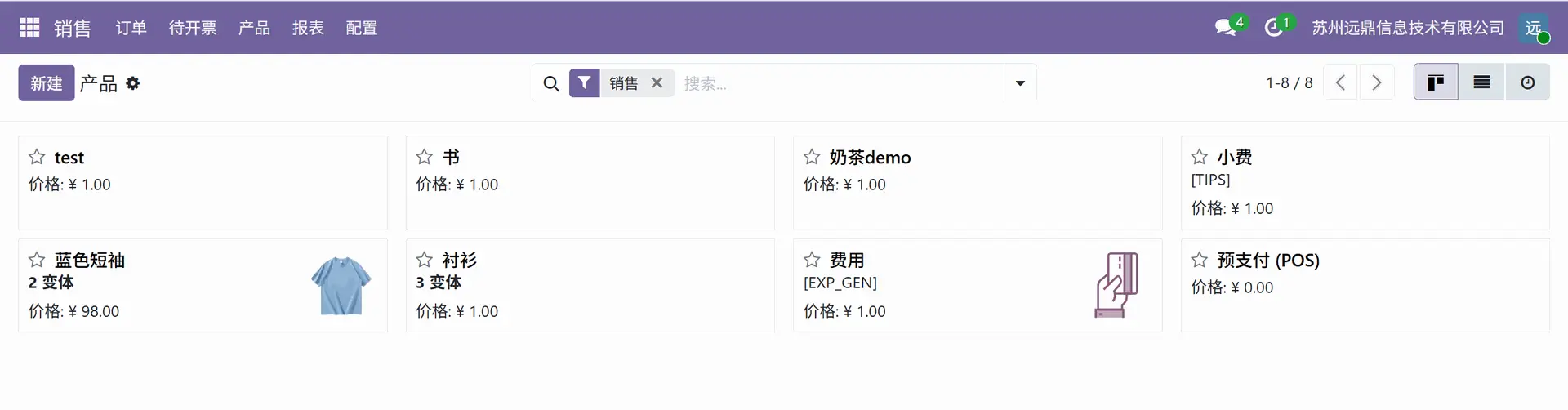Expand the search filter options dropdown

click(x=1020, y=83)
